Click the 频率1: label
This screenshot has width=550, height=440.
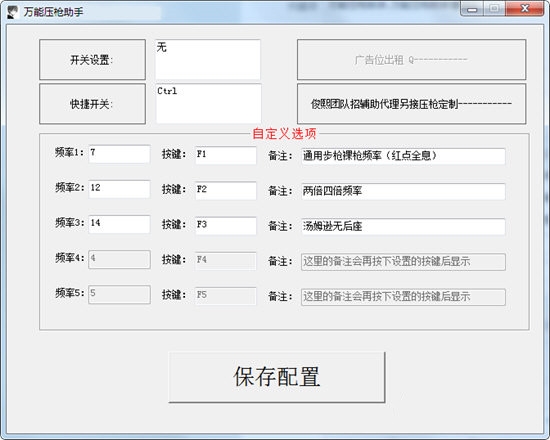[x=69, y=152]
